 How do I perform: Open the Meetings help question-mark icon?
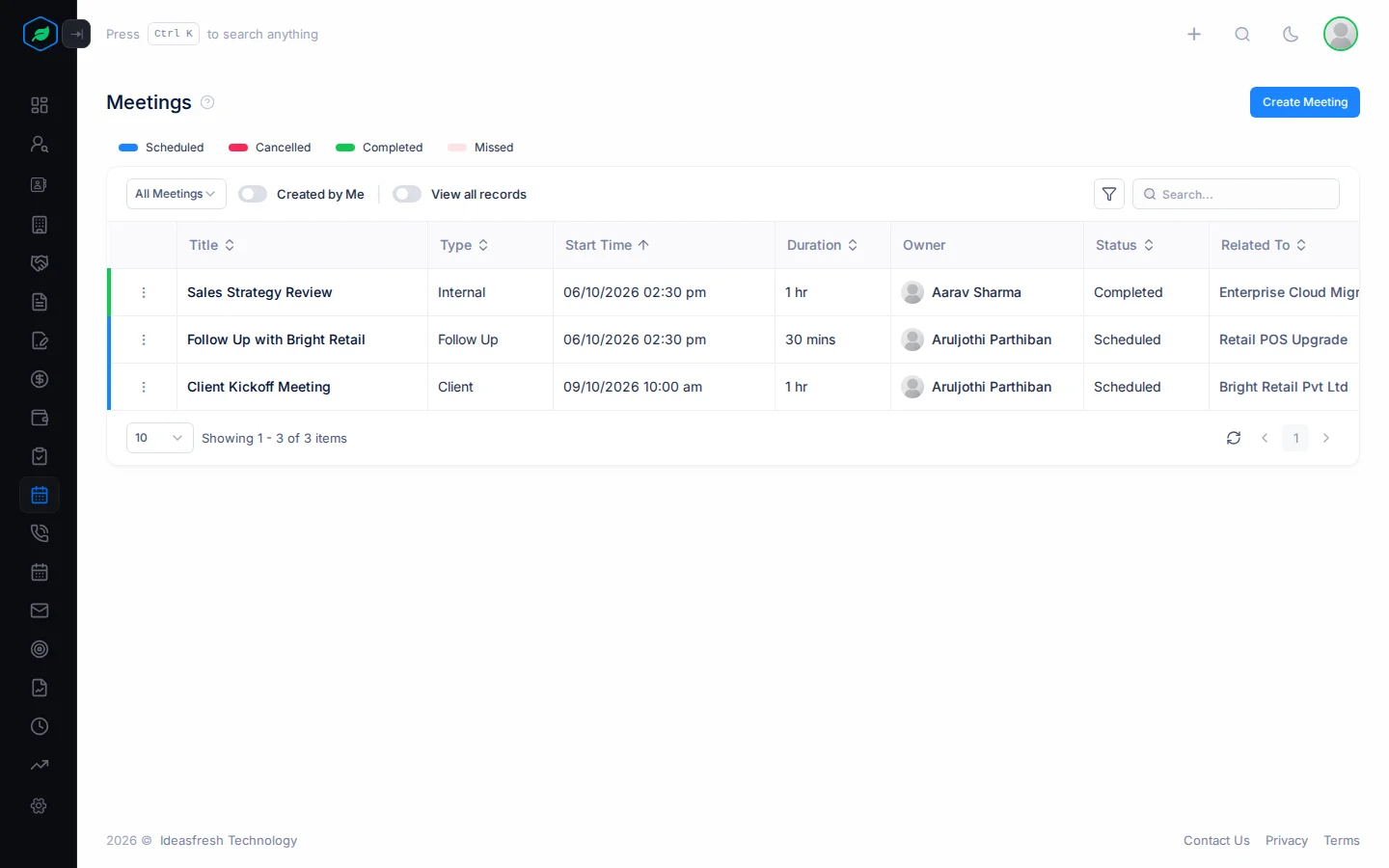(207, 102)
